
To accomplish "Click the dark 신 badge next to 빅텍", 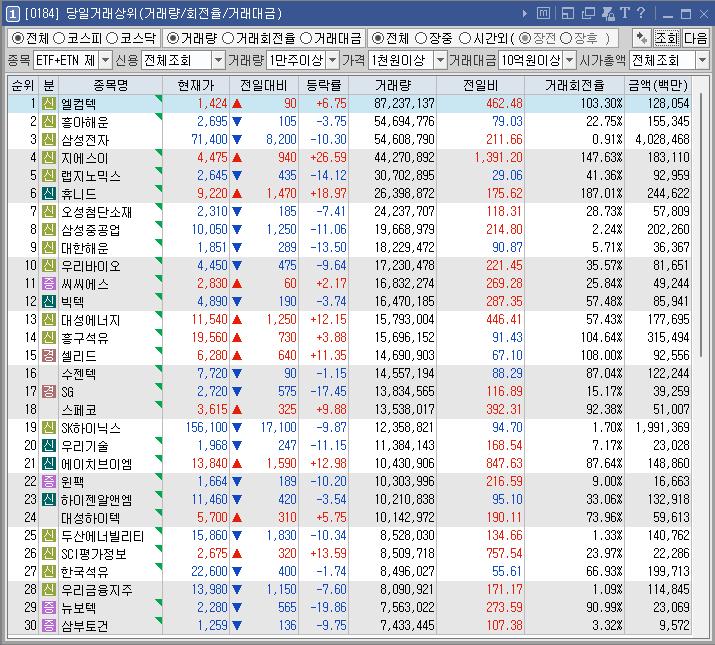I will [x=49, y=302].
